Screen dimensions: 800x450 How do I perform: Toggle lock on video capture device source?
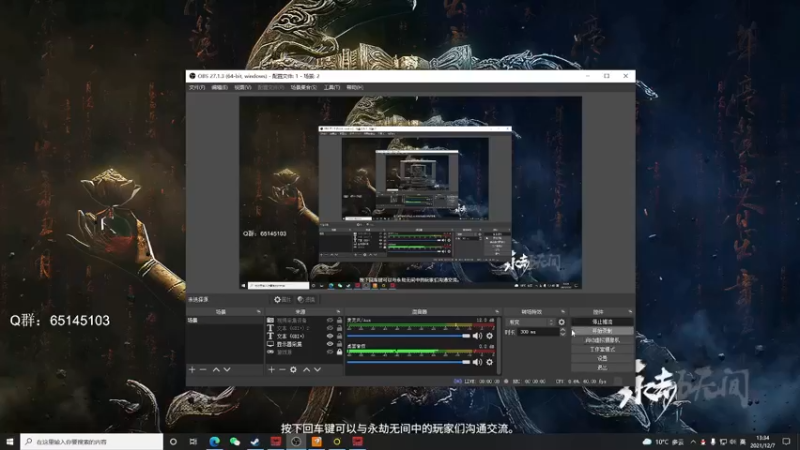click(x=339, y=320)
